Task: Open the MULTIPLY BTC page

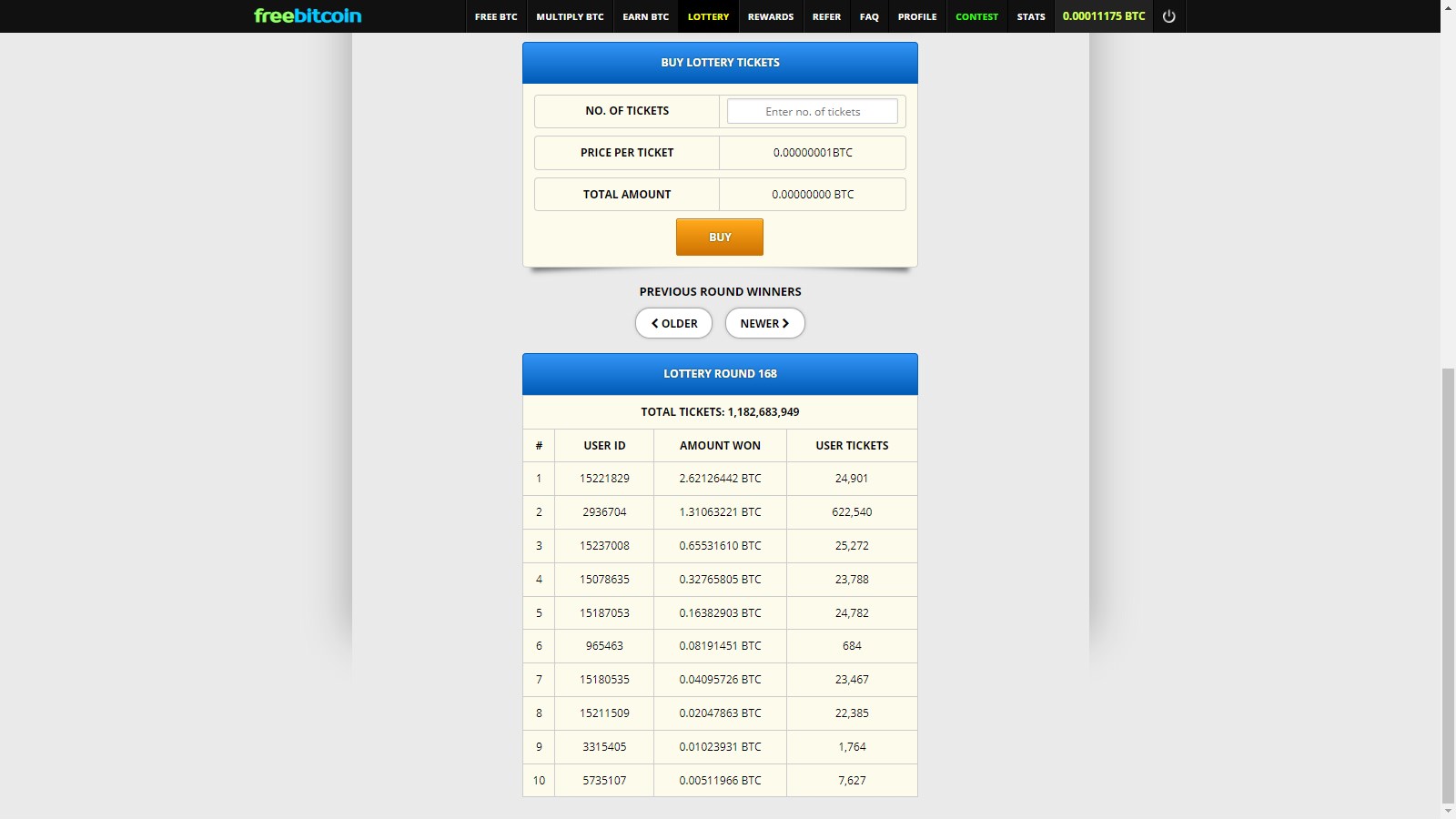Action: pos(570,15)
